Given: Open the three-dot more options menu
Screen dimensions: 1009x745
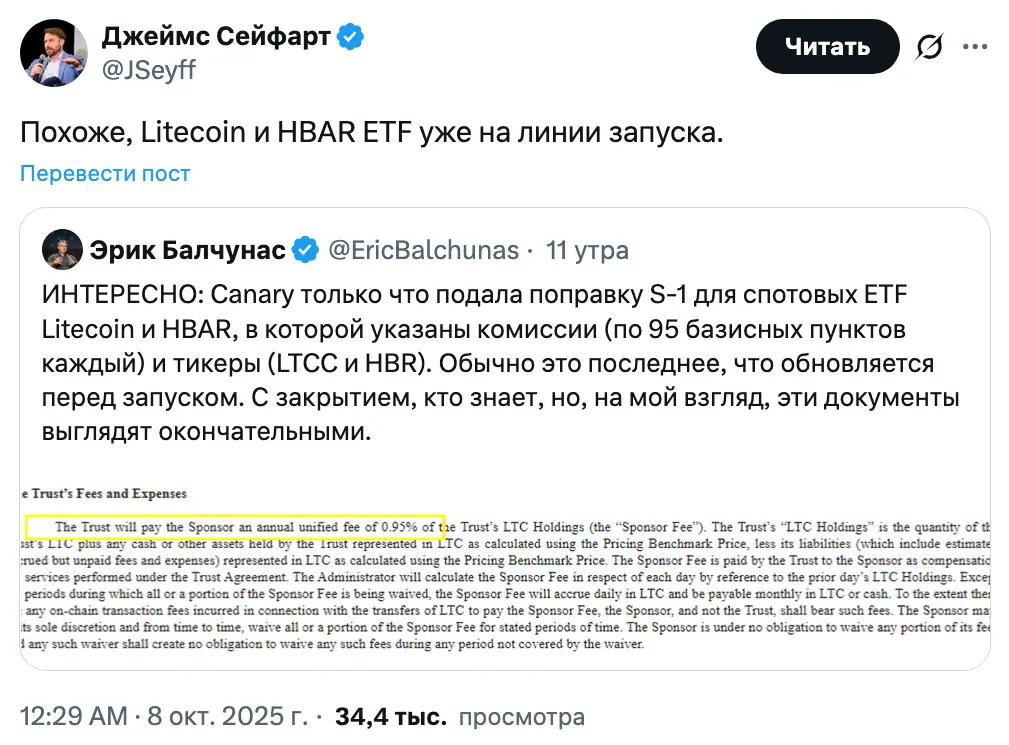Looking at the screenshot, I should (975, 47).
